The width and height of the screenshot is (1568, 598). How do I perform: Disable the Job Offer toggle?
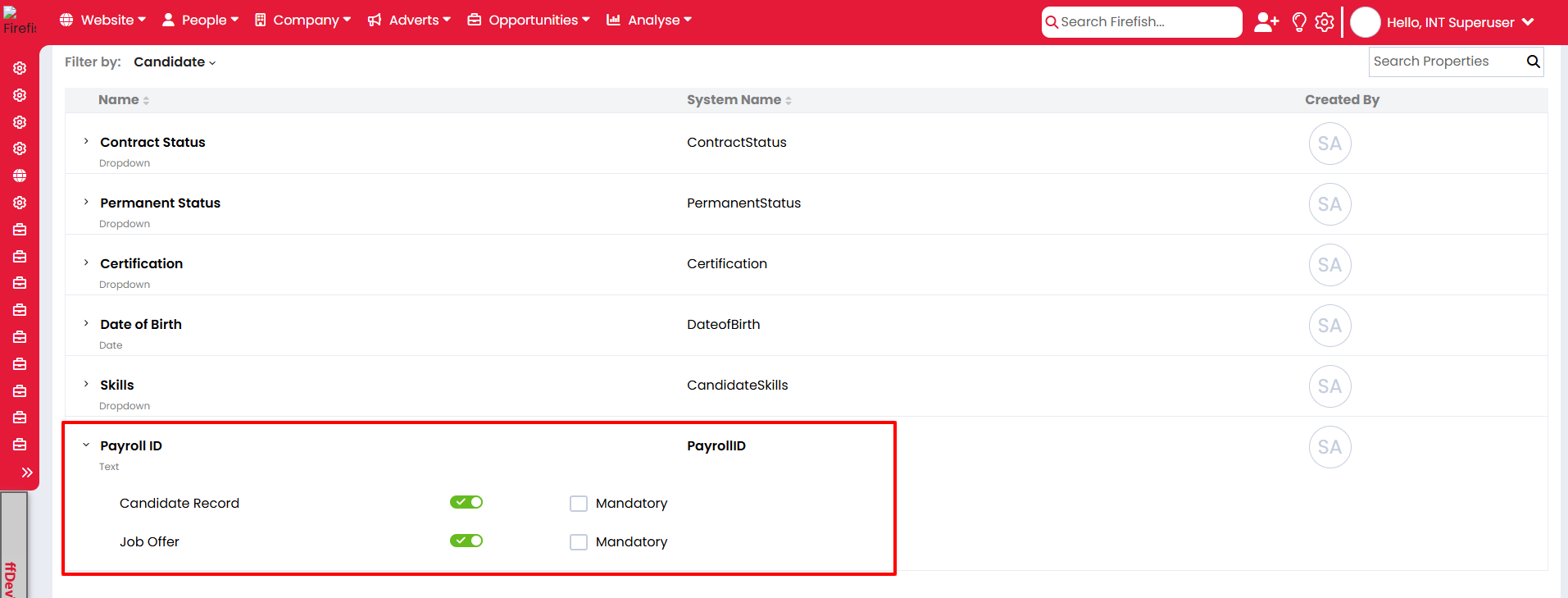pos(466,541)
